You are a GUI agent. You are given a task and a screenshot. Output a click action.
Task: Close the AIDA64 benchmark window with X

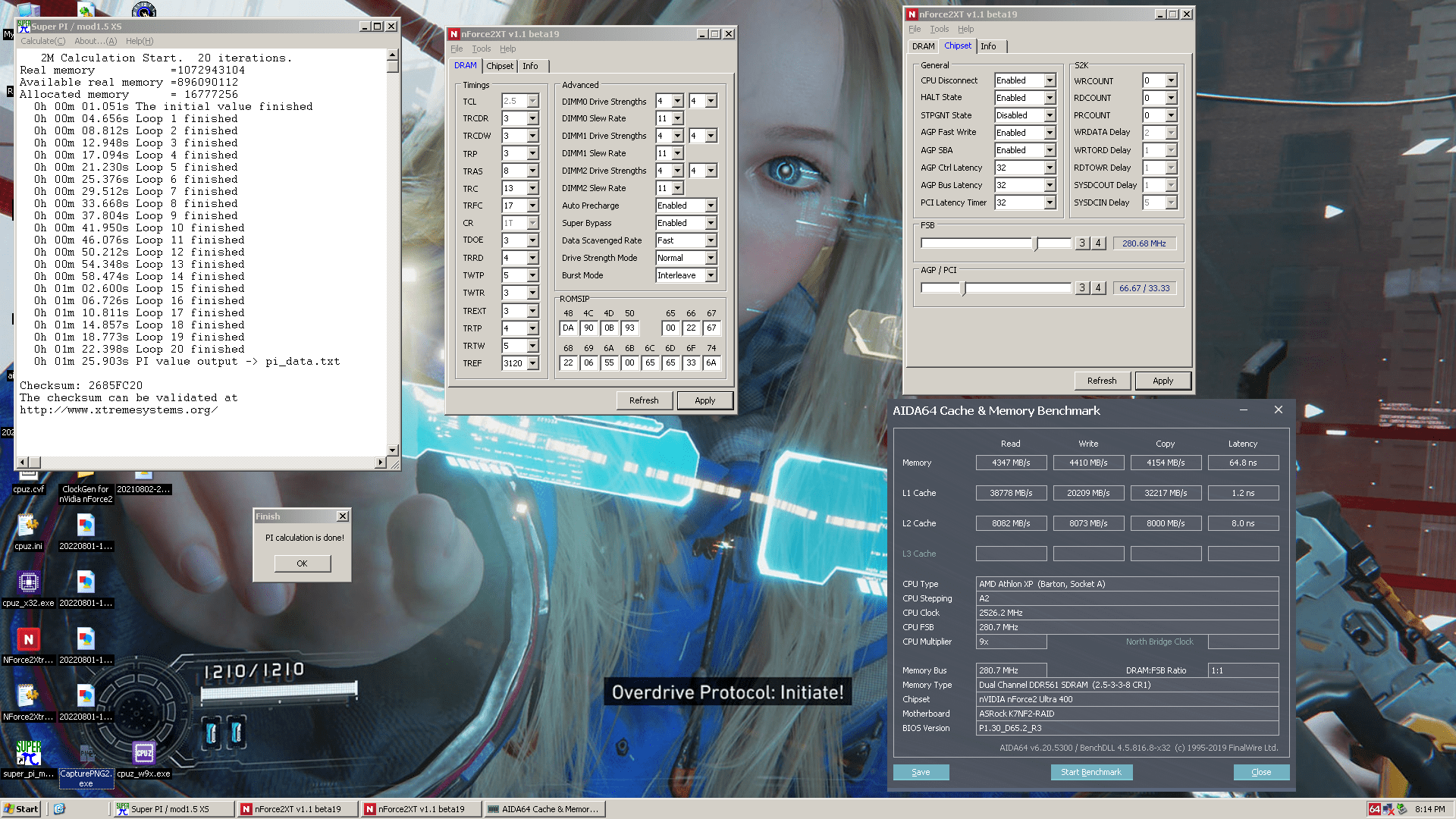pyautogui.click(x=1279, y=409)
